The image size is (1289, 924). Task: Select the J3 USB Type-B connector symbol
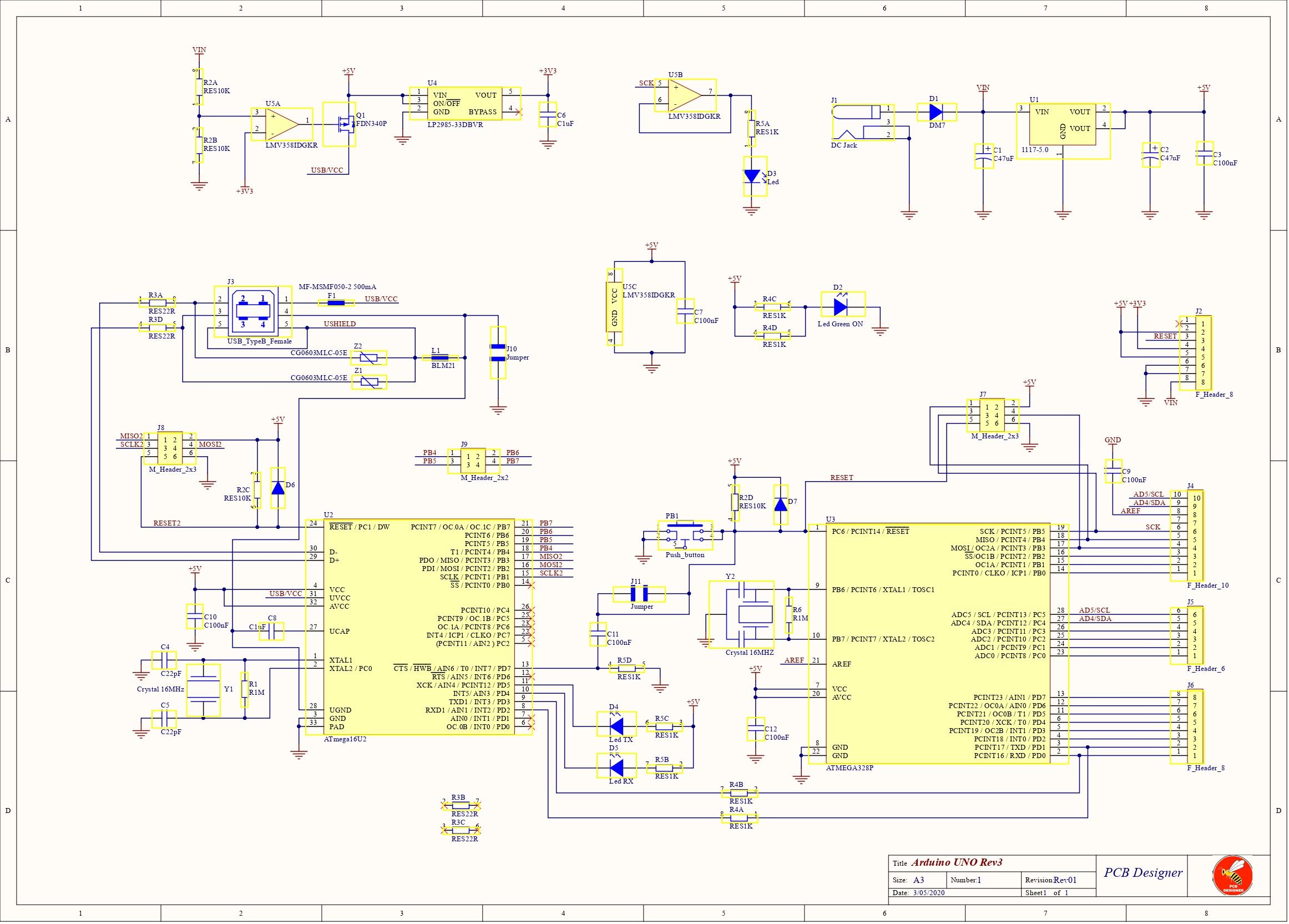[252, 312]
